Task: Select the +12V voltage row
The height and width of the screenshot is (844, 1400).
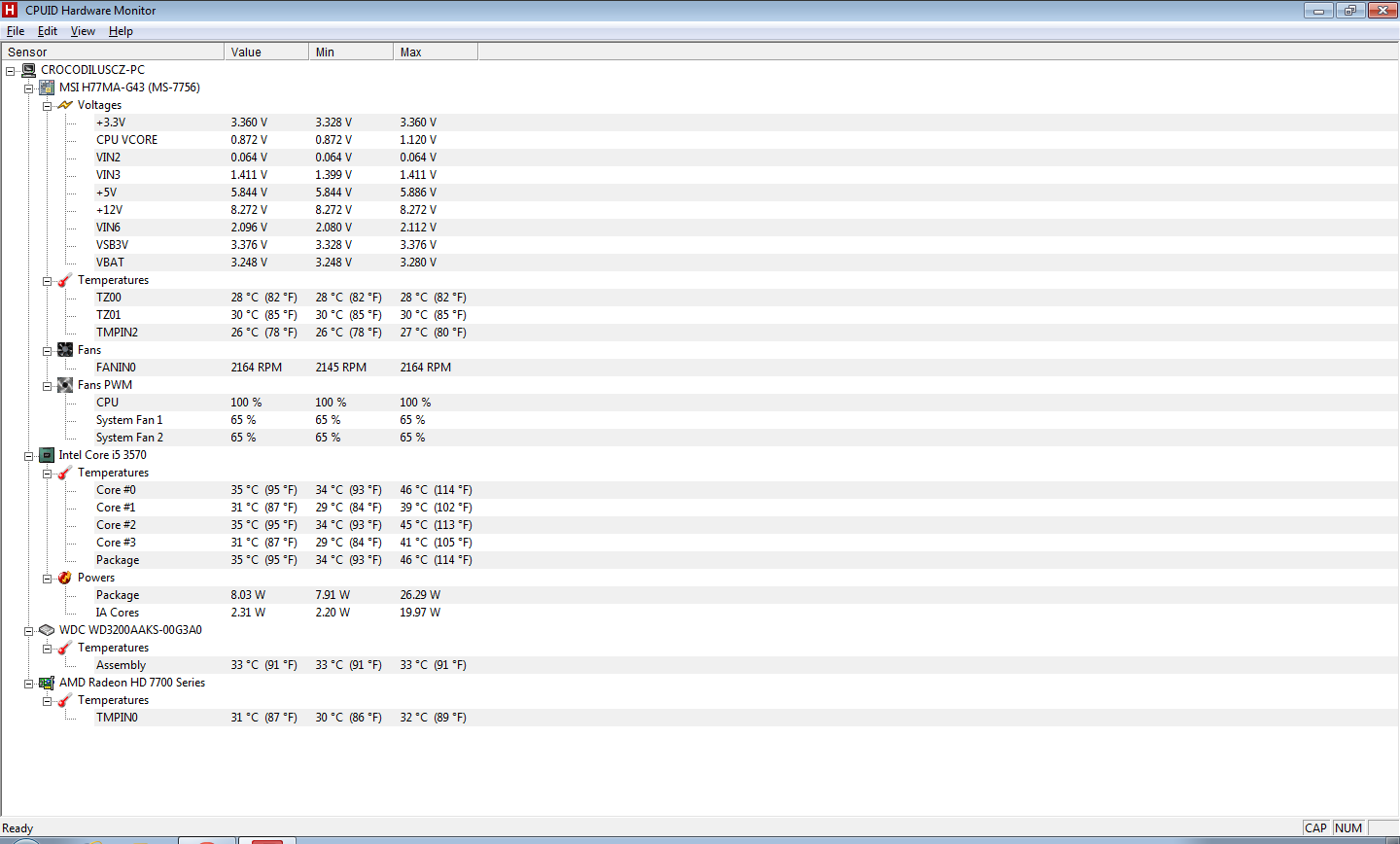Action: pyautogui.click(x=747, y=210)
